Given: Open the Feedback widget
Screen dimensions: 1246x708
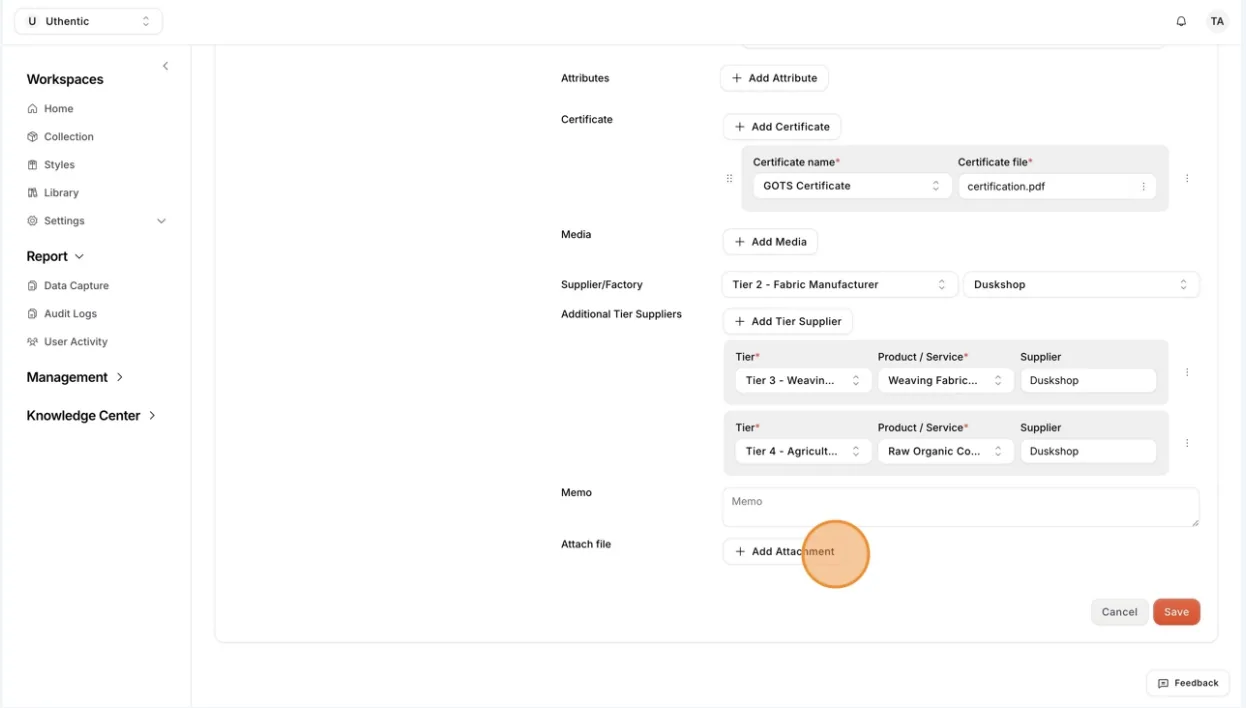Looking at the screenshot, I should point(1188,683).
